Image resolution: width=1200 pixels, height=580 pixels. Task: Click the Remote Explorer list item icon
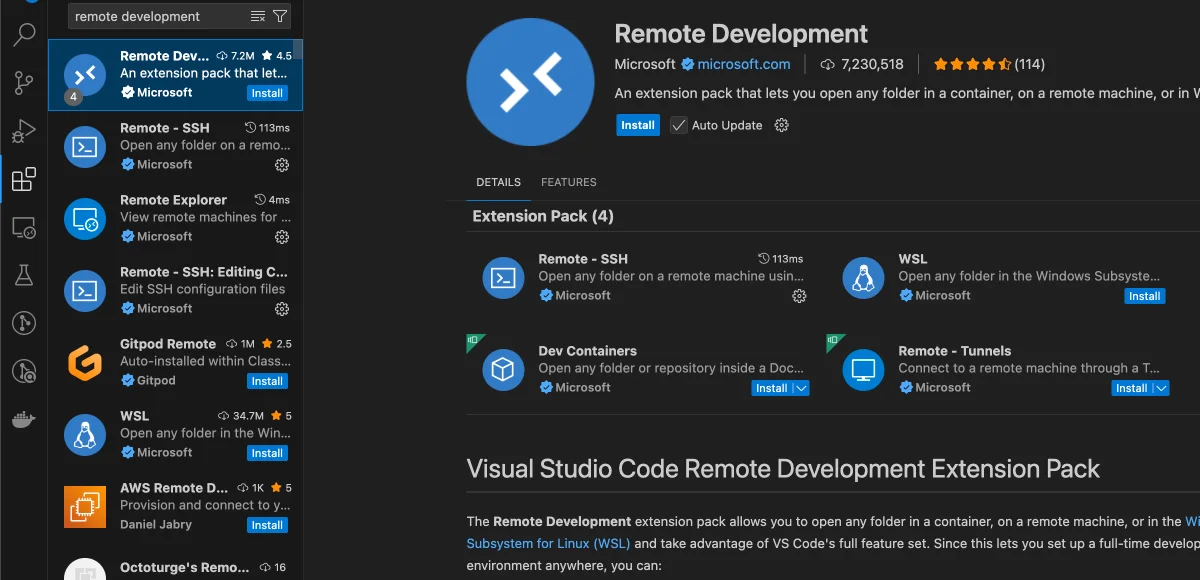click(x=85, y=218)
